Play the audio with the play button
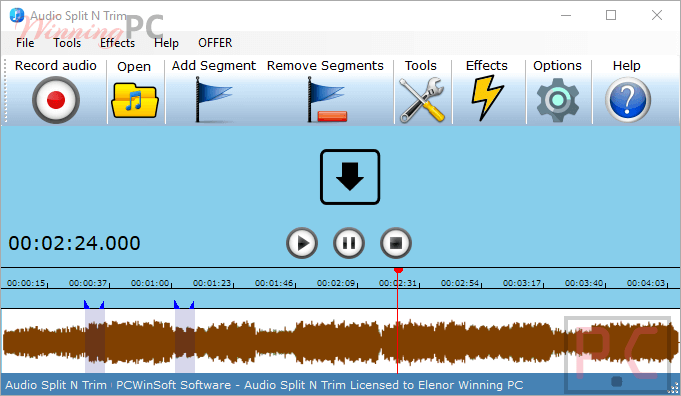The image size is (681, 396). (302, 243)
